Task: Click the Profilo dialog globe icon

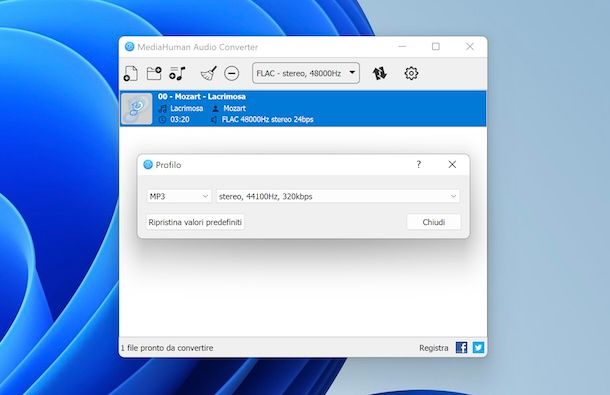Action: click(x=148, y=165)
